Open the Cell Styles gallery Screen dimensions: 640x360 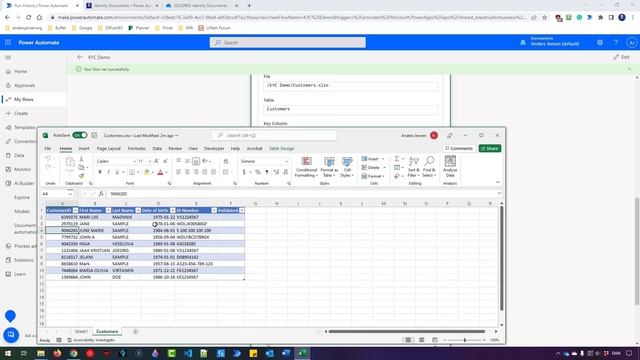[347, 167]
